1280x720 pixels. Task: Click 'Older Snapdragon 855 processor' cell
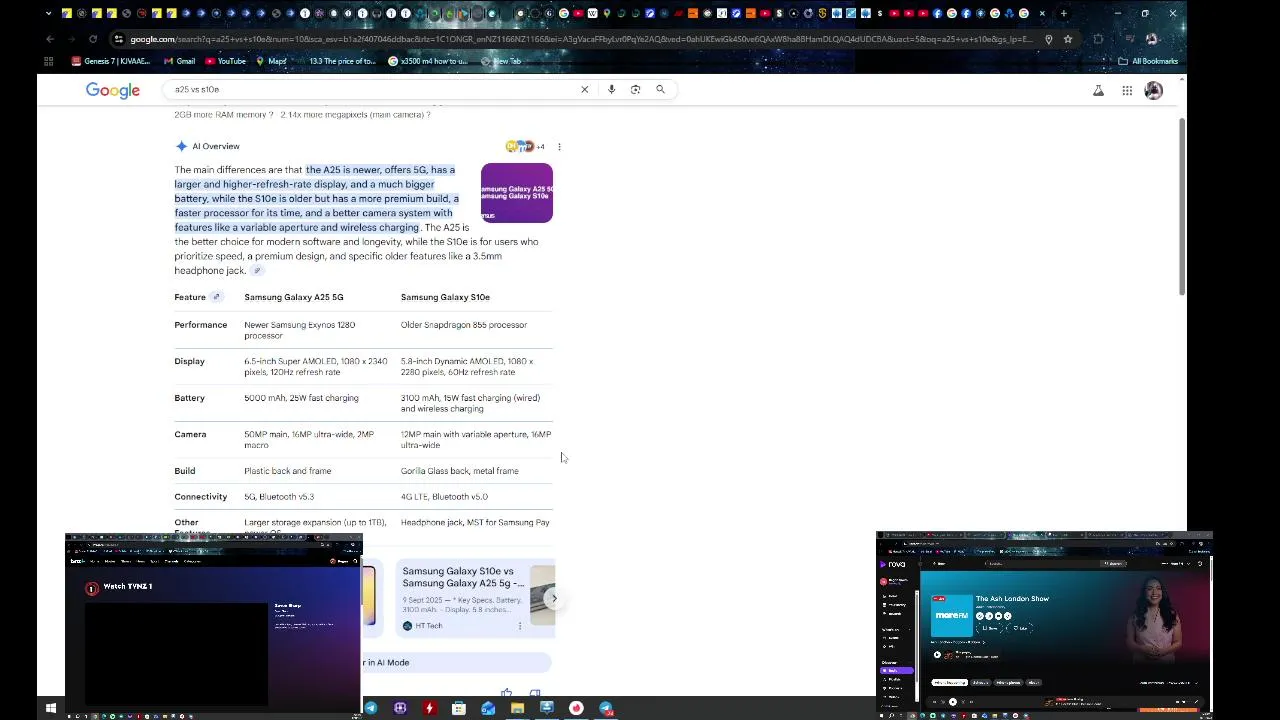(x=464, y=325)
